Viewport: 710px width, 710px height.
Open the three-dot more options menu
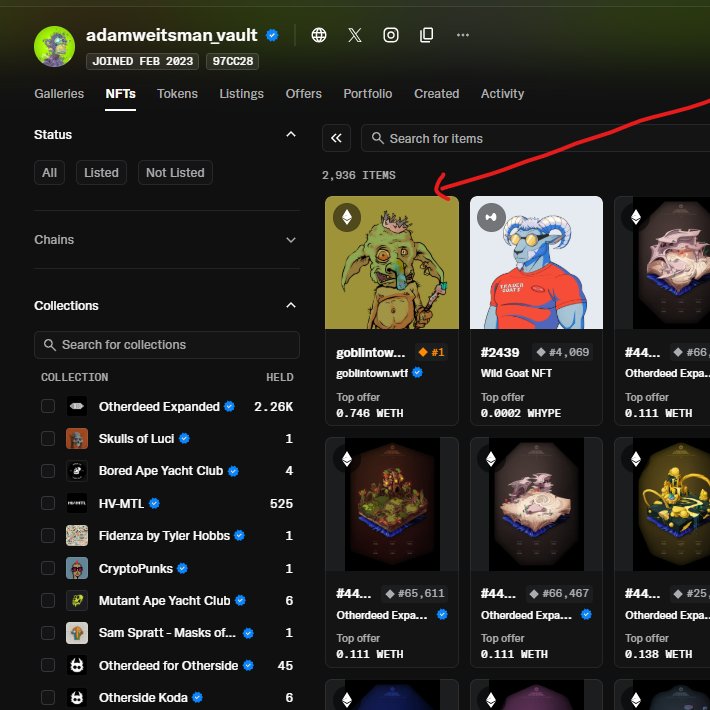463,35
